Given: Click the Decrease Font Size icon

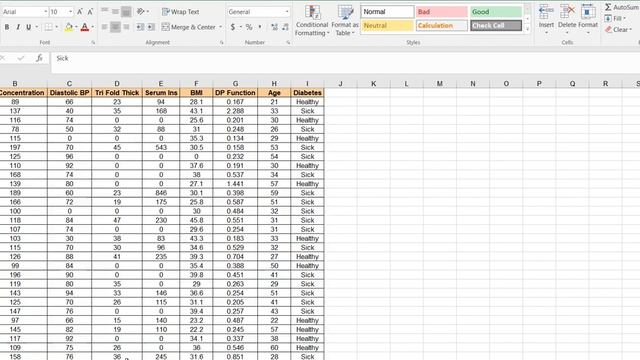Looking at the screenshot, I should tap(90, 12).
